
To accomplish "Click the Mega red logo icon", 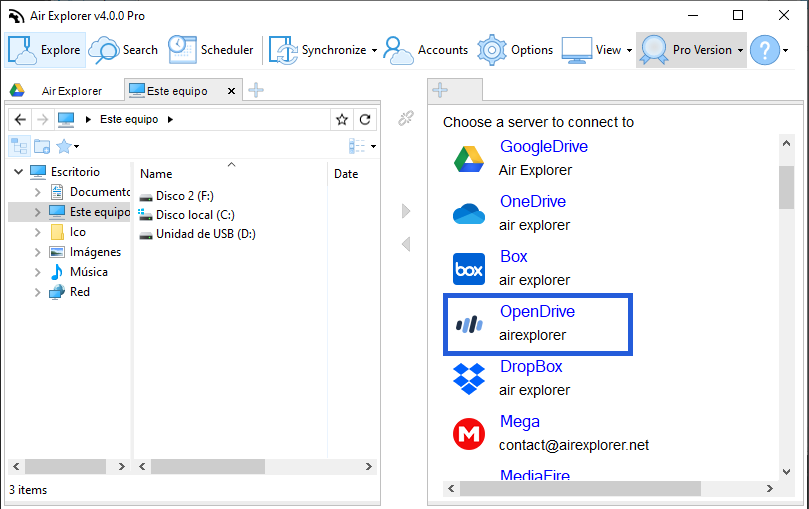I will (468, 434).
